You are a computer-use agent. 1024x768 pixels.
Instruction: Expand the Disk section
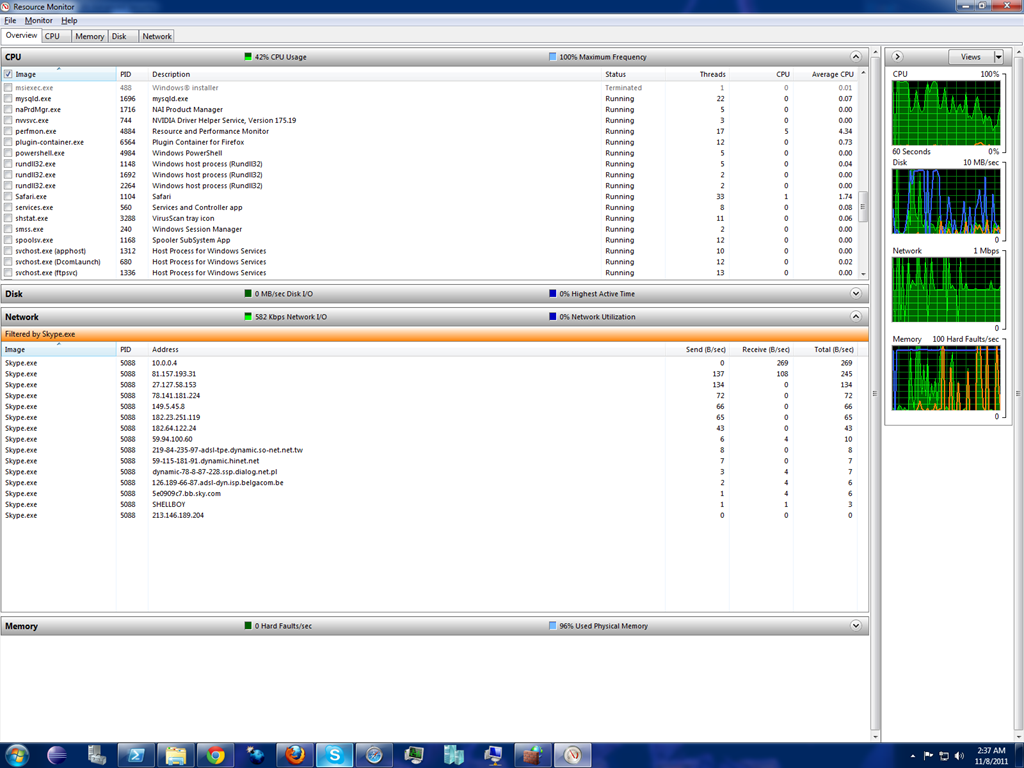tap(856, 294)
